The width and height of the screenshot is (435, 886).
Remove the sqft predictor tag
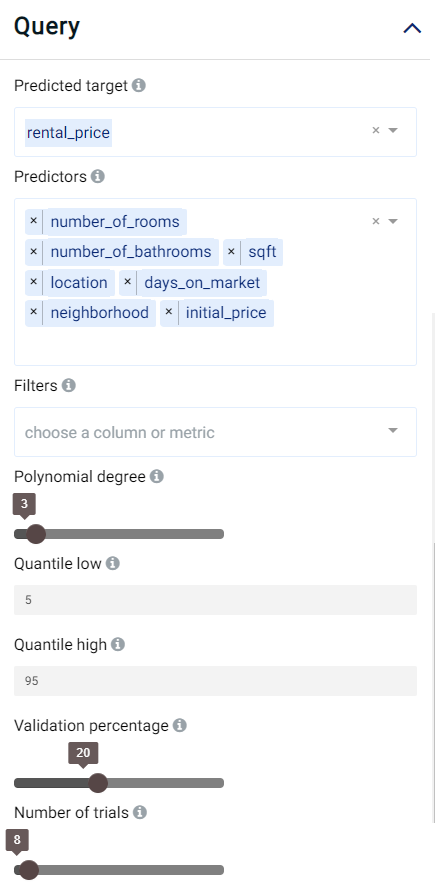(231, 251)
